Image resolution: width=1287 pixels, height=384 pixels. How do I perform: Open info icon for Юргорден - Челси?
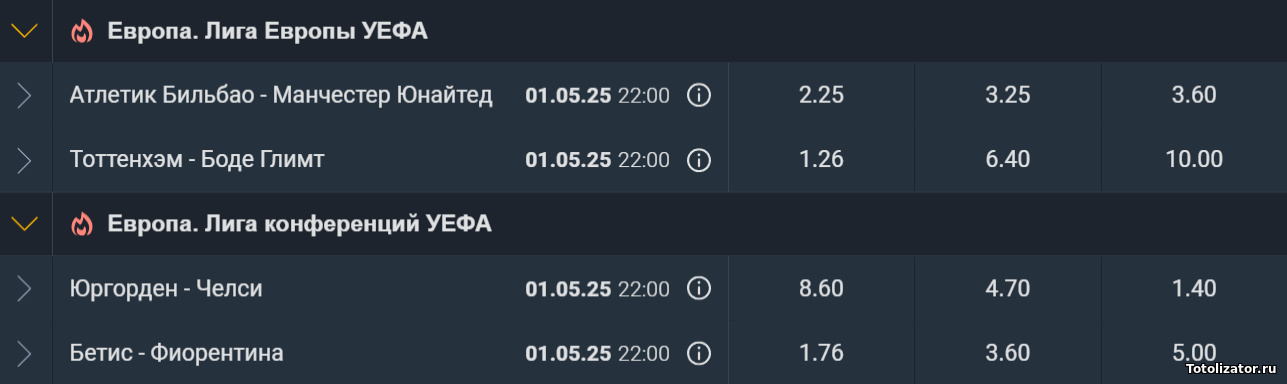(x=699, y=289)
